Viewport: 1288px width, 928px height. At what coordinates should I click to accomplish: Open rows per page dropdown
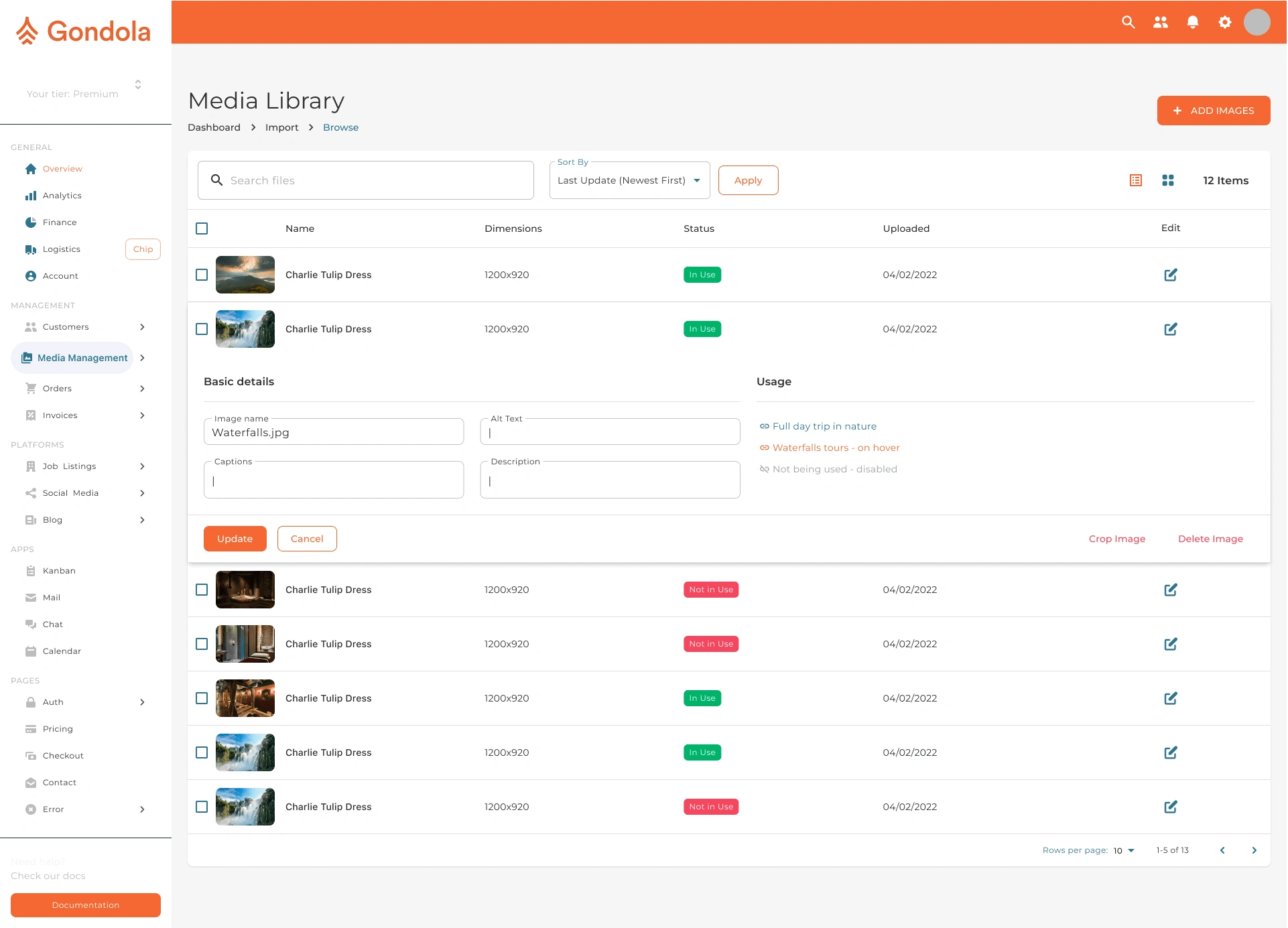tap(1124, 850)
